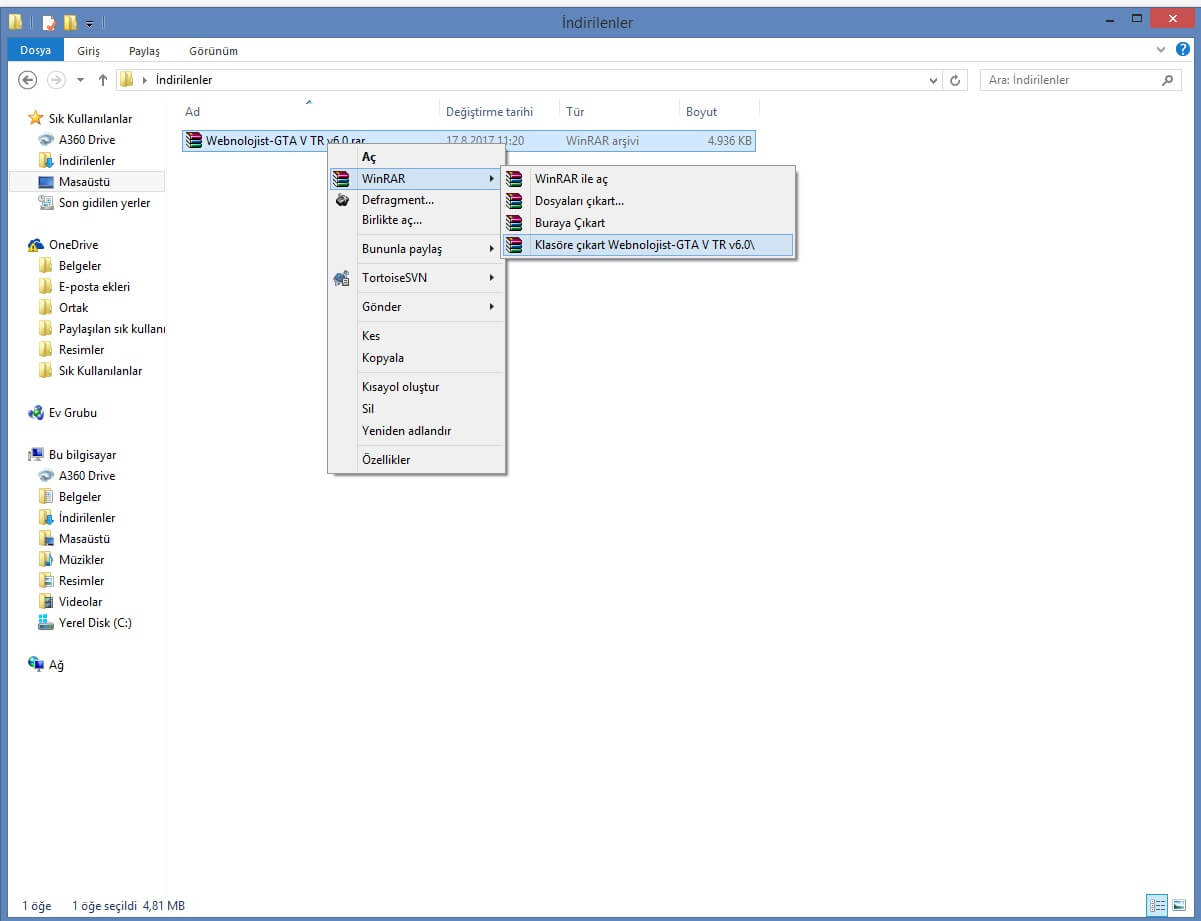Expand the TortoiseSVN submenu
The height and width of the screenshot is (921, 1201).
491,278
